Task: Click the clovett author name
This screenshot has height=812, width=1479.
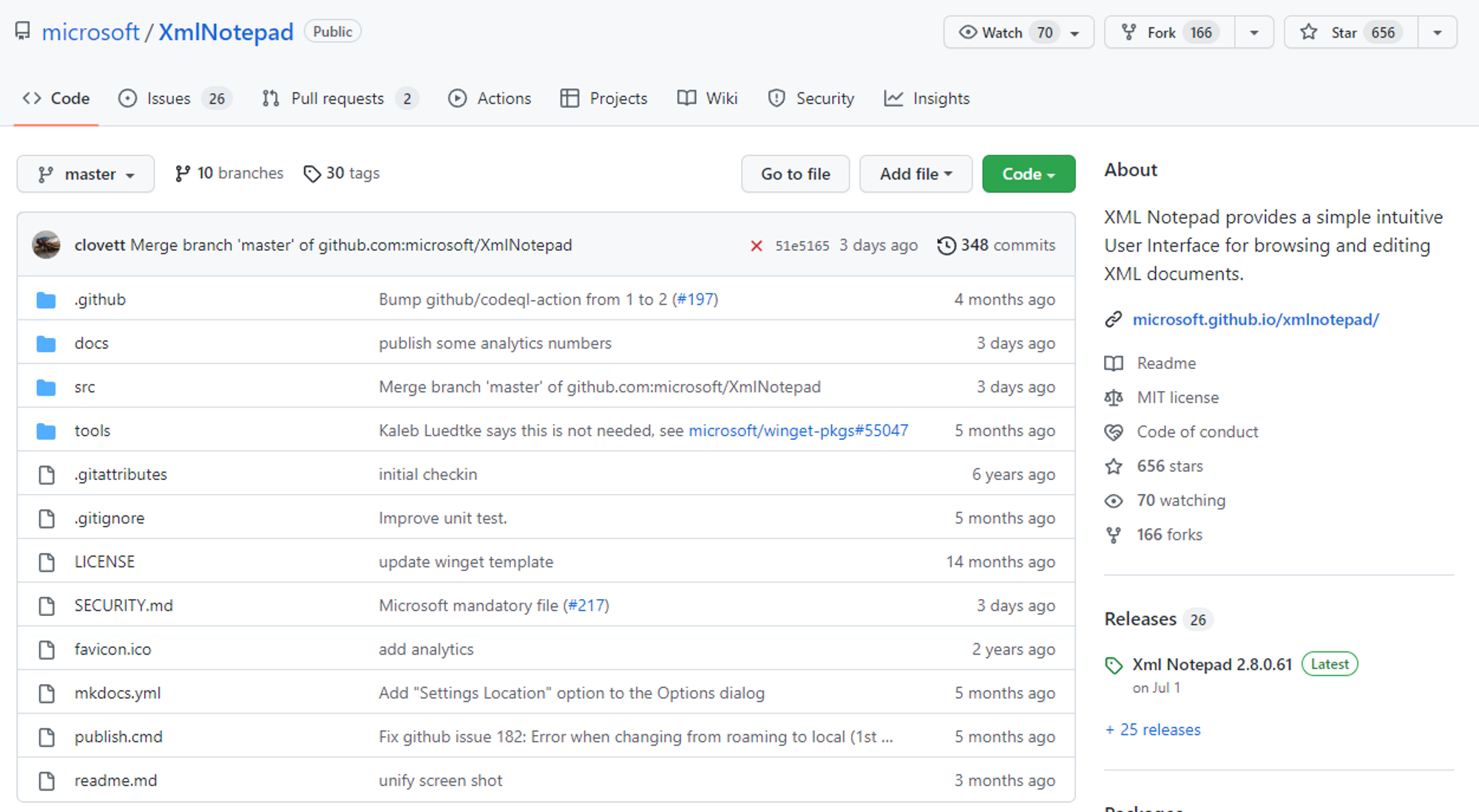Action: (99, 245)
